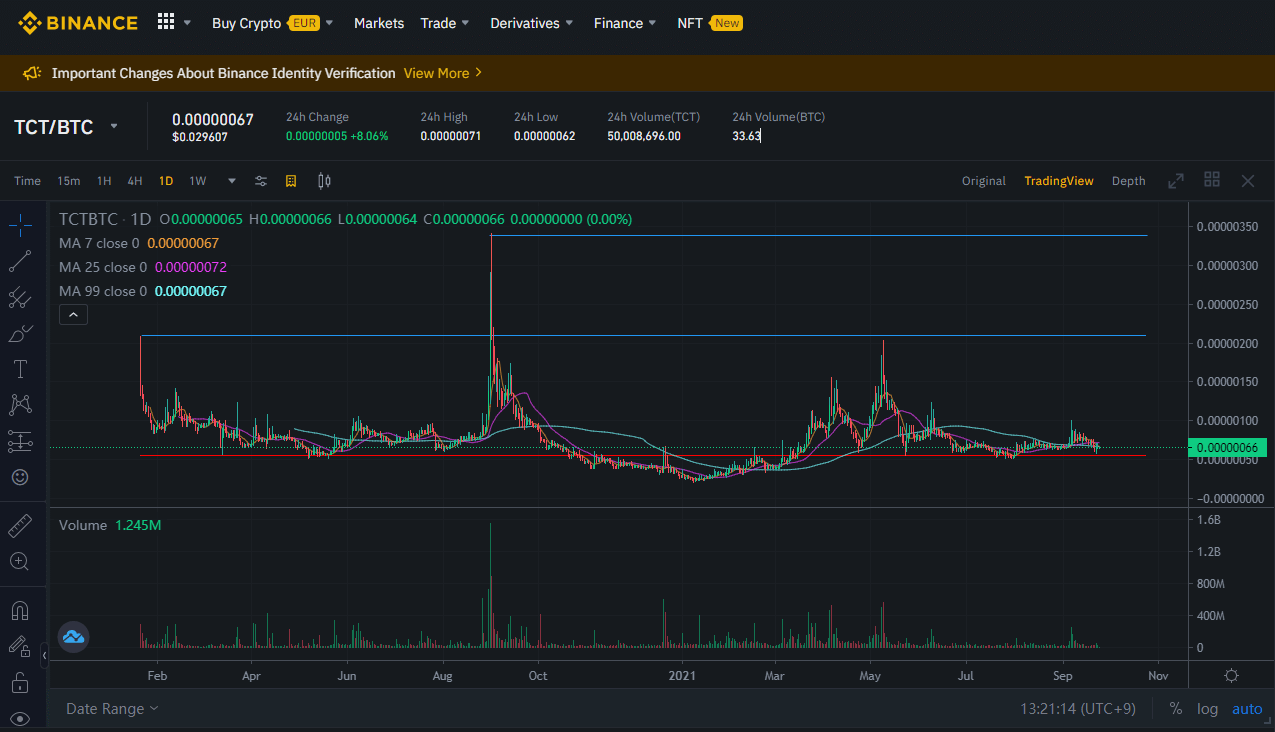This screenshot has width=1275, height=732.
Task: Expand apps grid dropdown arrow
Action: pos(187,23)
